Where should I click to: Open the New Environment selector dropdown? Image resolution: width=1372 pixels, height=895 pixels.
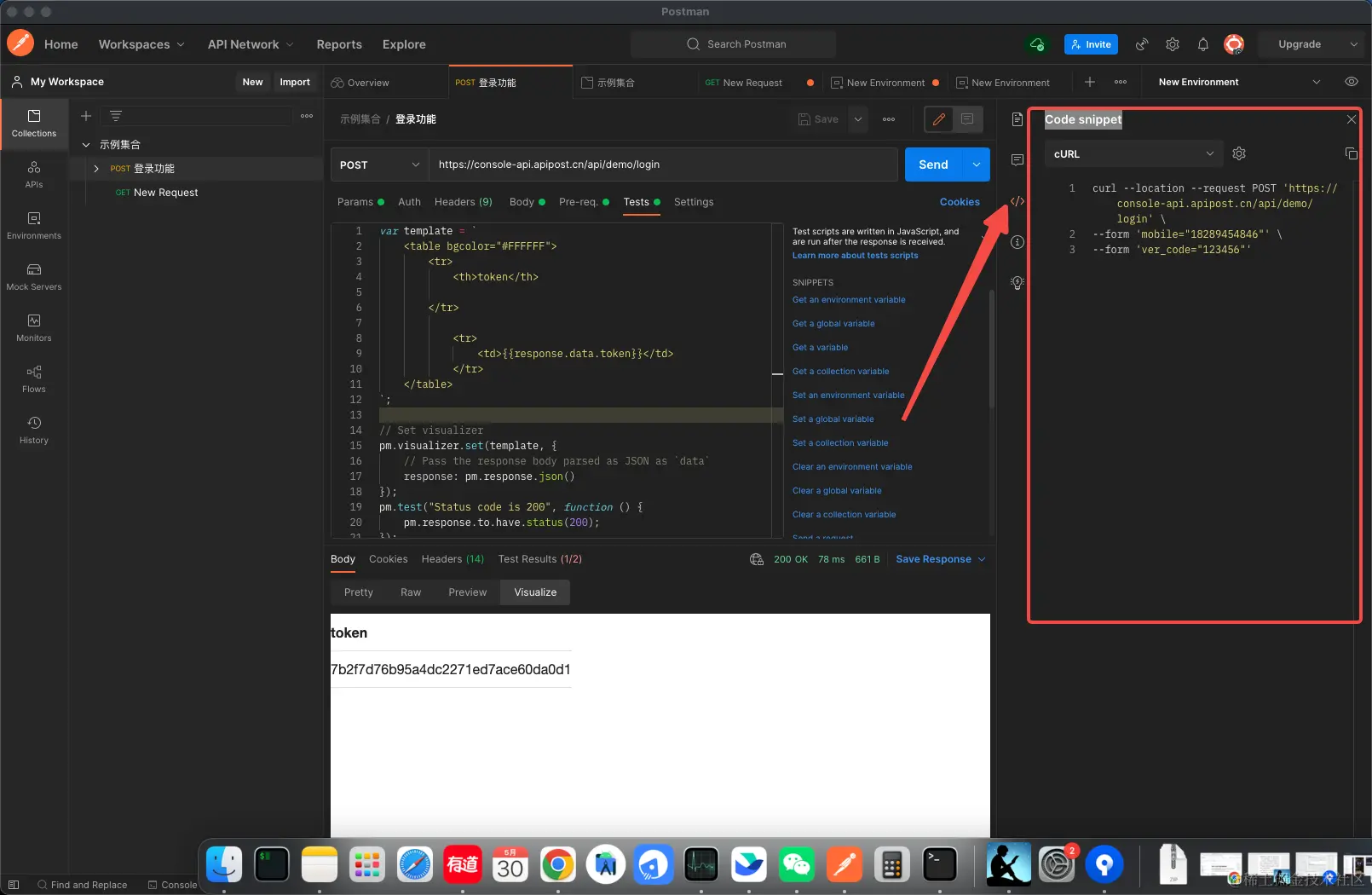tap(1239, 82)
